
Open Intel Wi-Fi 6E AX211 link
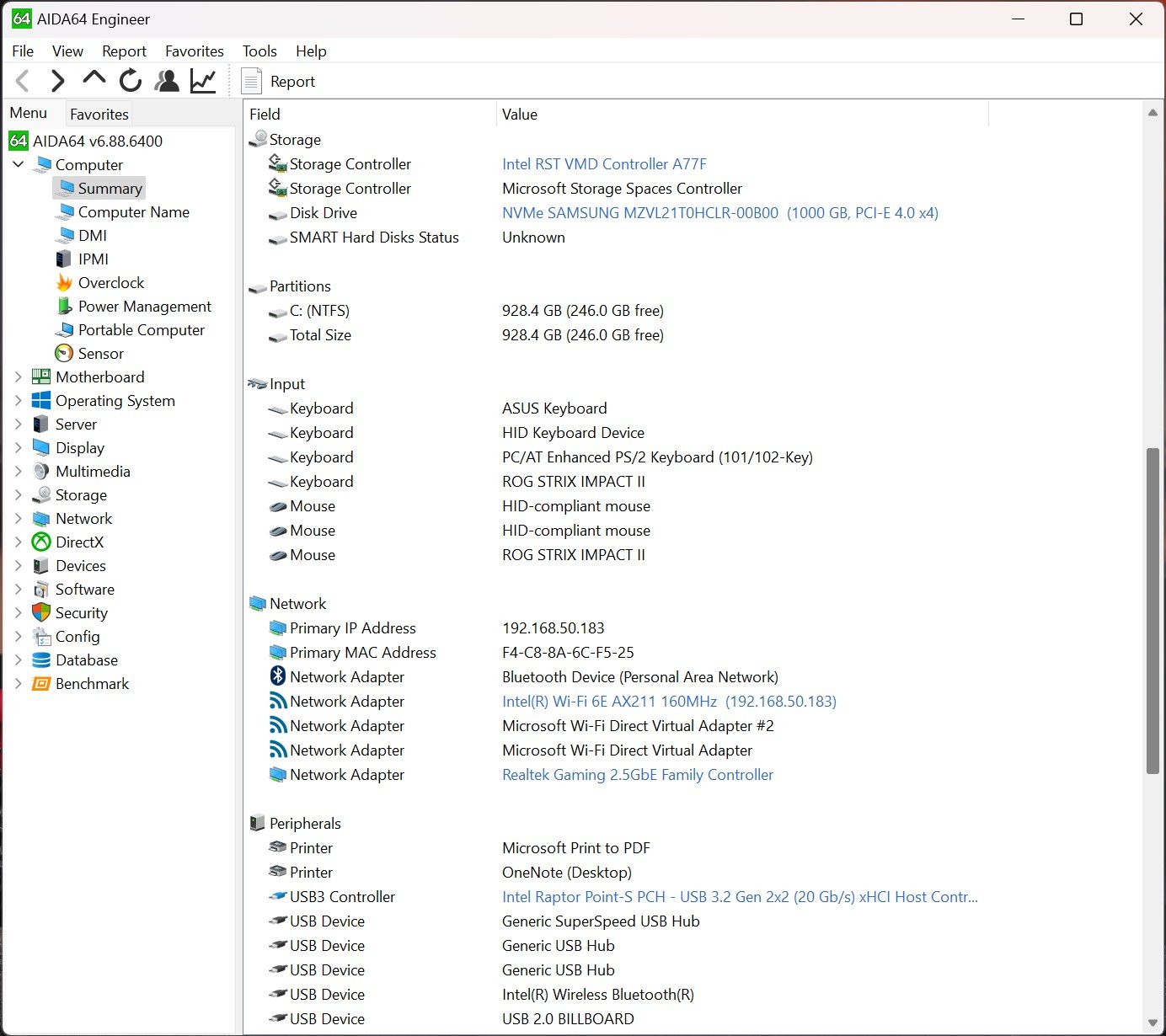tap(669, 702)
